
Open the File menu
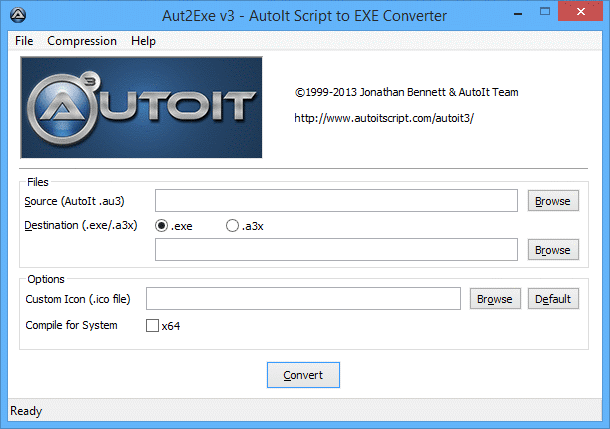(24, 41)
